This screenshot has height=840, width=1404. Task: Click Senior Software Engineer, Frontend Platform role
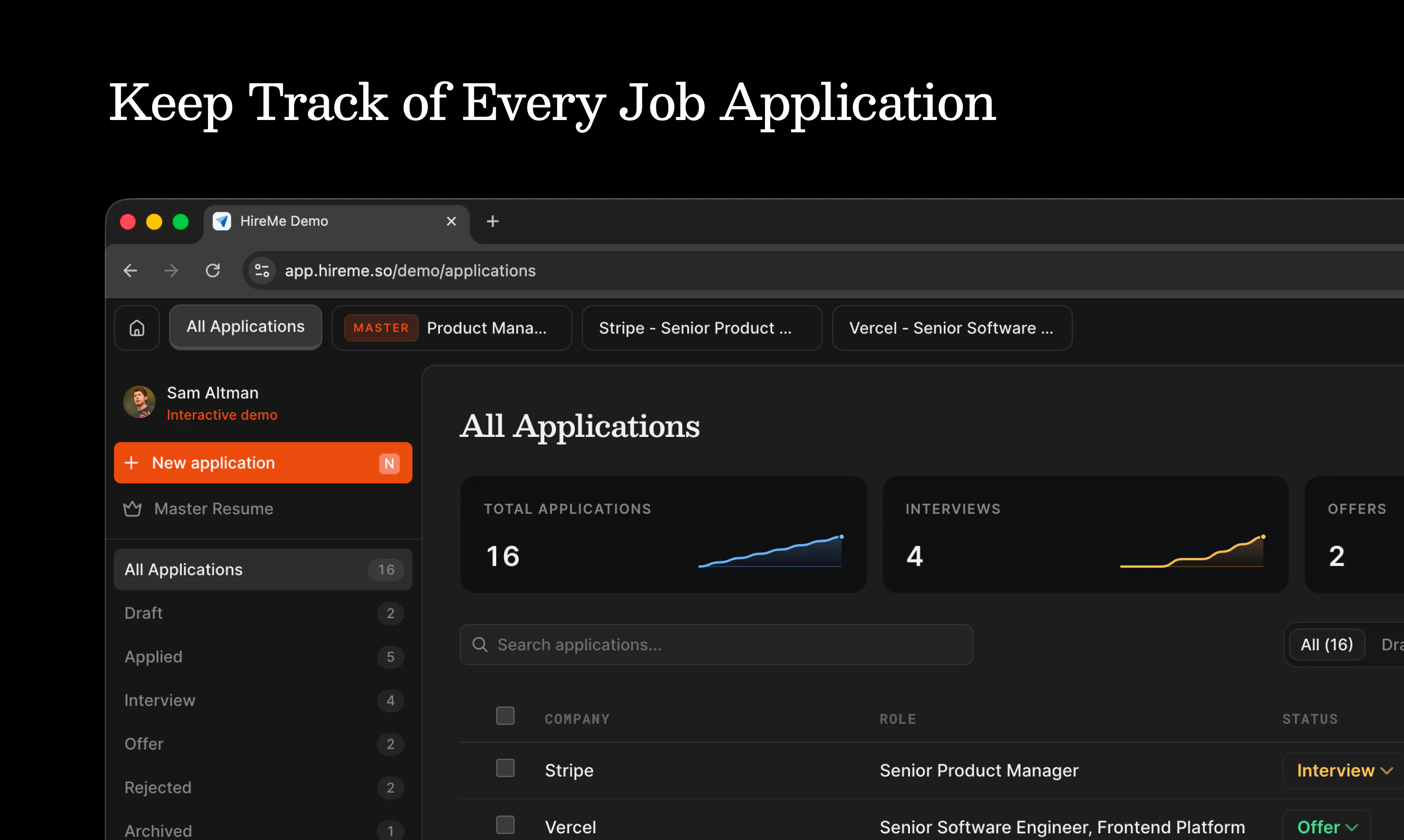click(x=1063, y=827)
